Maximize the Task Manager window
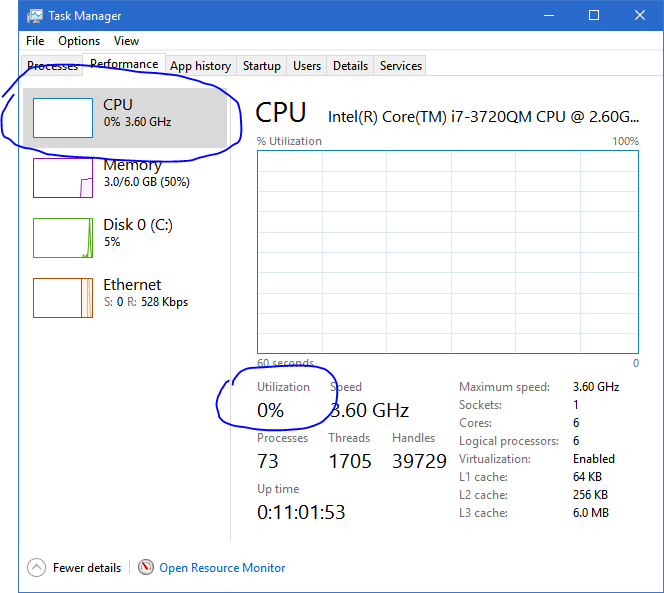 pyautogui.click(x=594, y=15)
